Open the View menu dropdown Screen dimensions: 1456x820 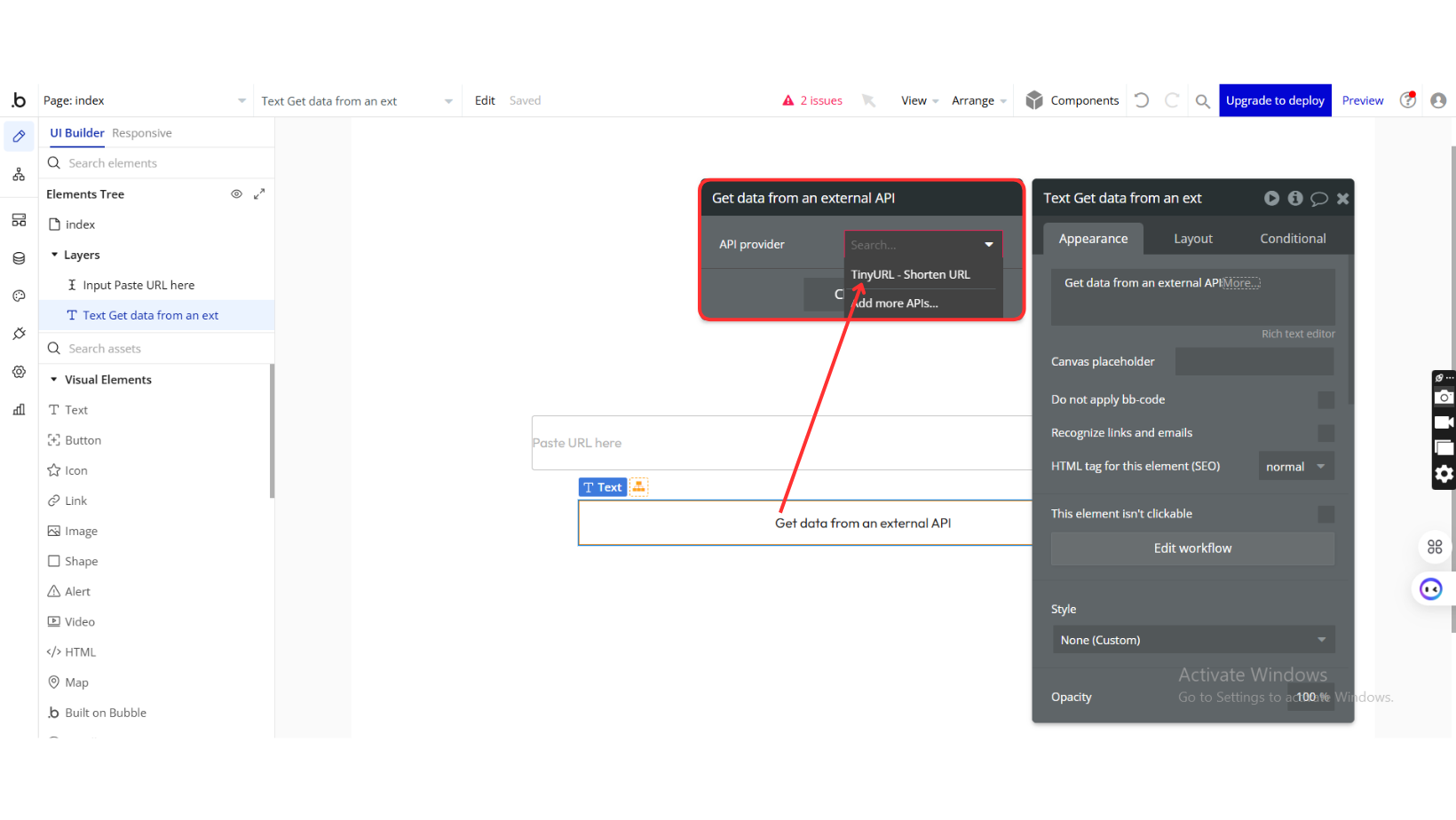point(920,100)
